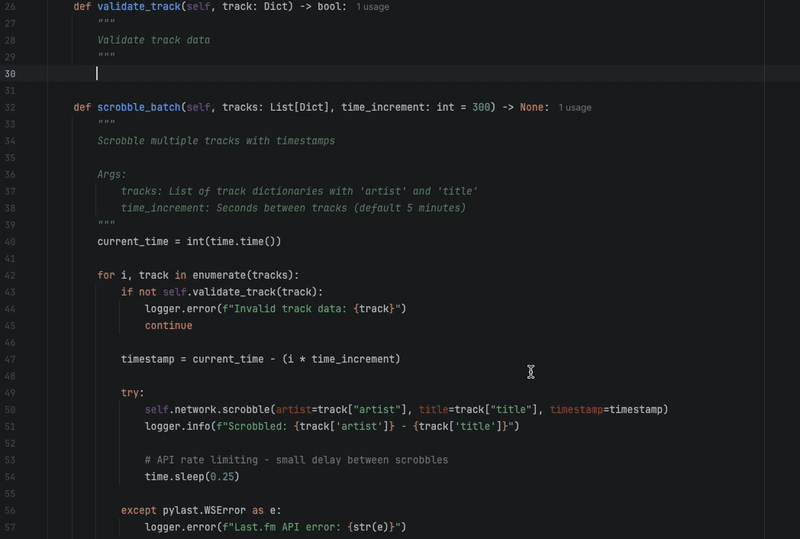The width and height of the screenshot is (800, 539).
Task: Click 'str(e)' on line 57
Action: [x=371, y=527]
